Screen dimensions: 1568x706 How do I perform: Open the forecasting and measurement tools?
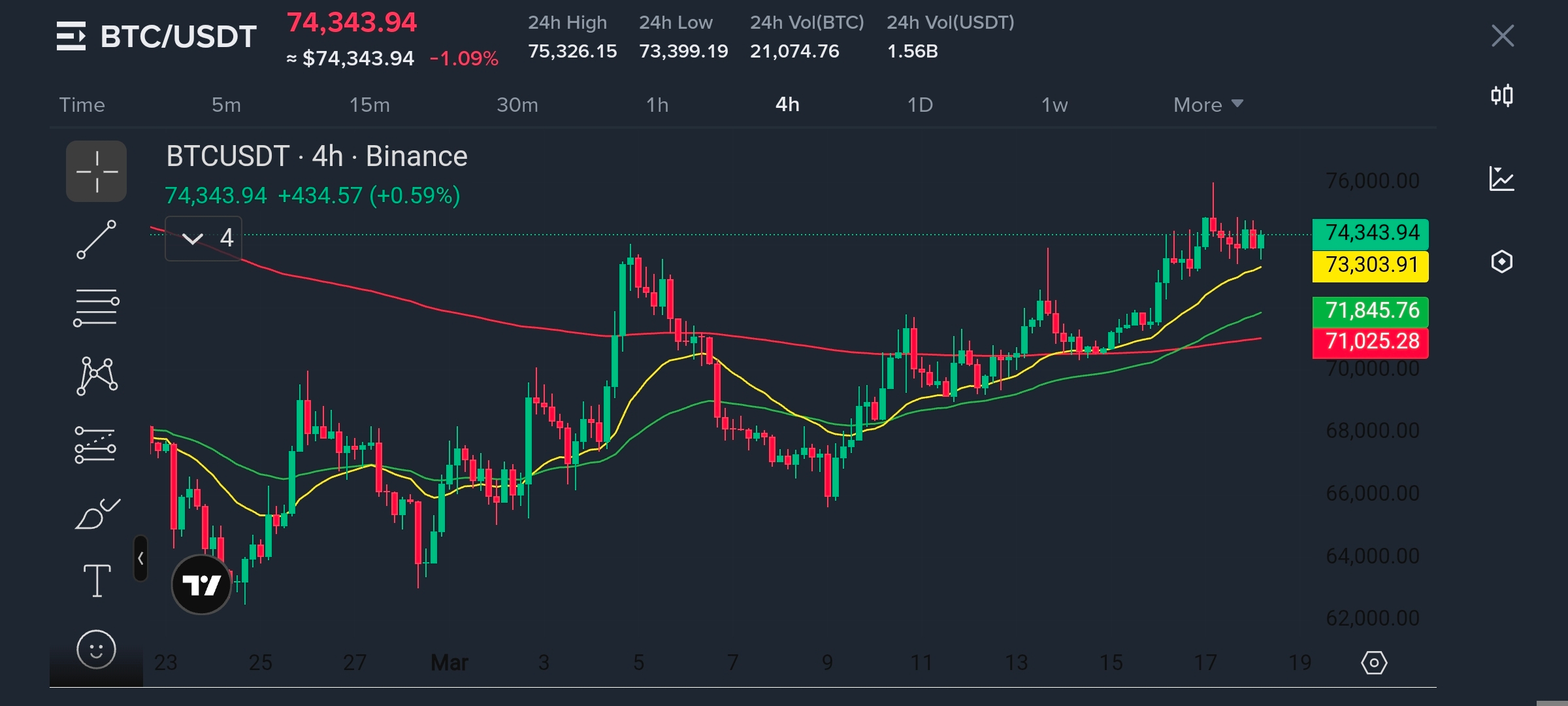click(95, 445)
